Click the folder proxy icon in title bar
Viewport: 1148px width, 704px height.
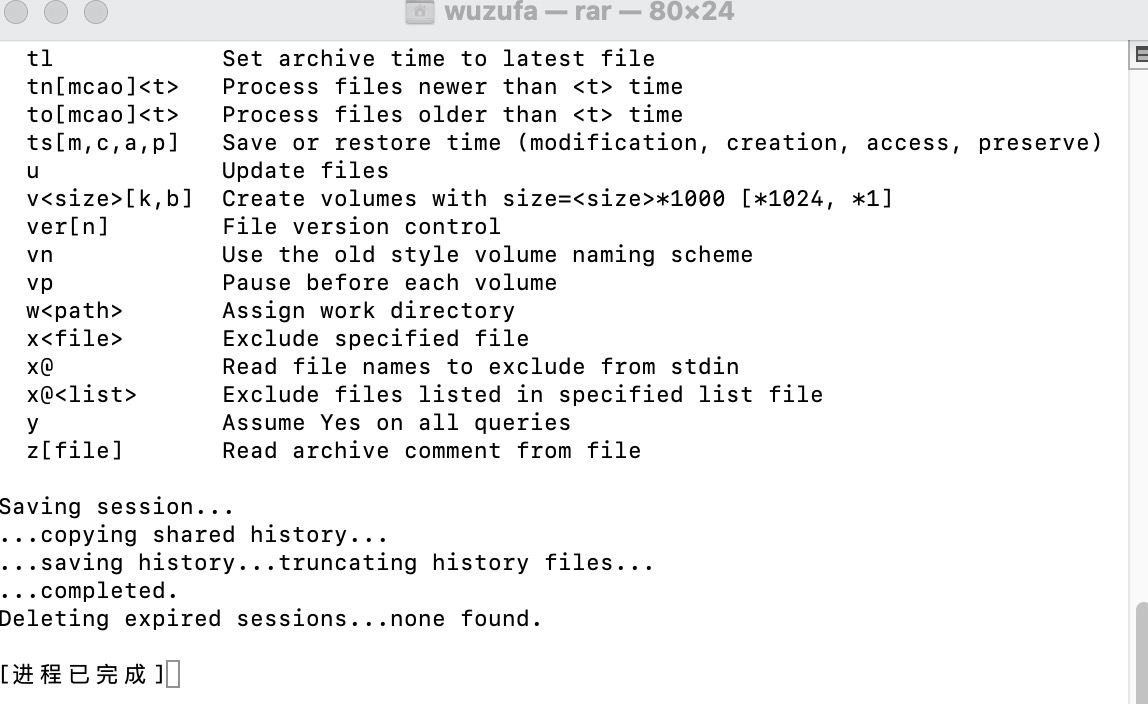(419, 12)
